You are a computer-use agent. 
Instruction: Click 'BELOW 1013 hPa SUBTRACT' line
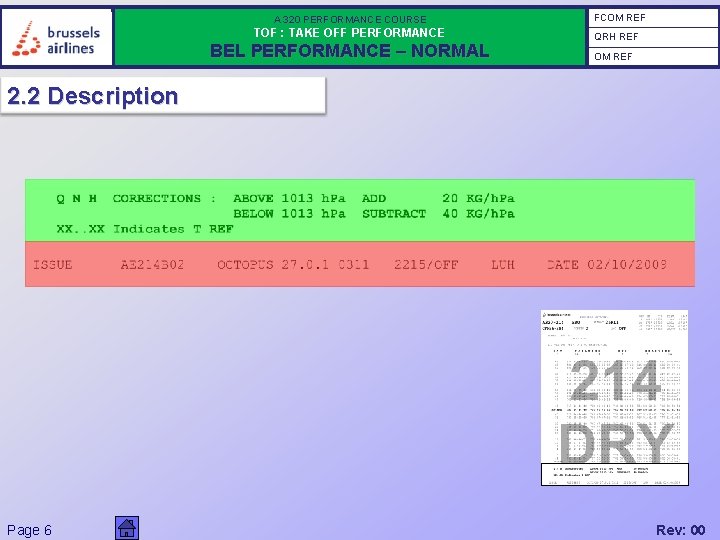[330, 214]
